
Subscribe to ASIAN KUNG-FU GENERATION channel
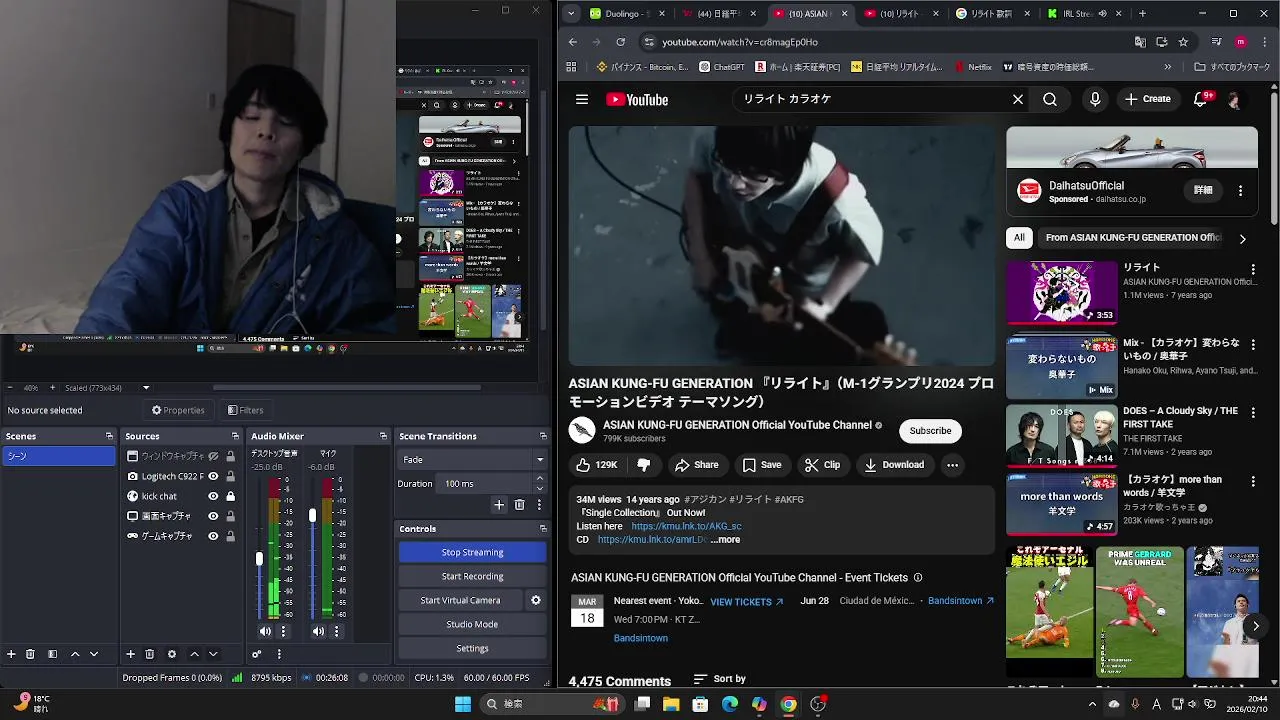coord(930,431)
